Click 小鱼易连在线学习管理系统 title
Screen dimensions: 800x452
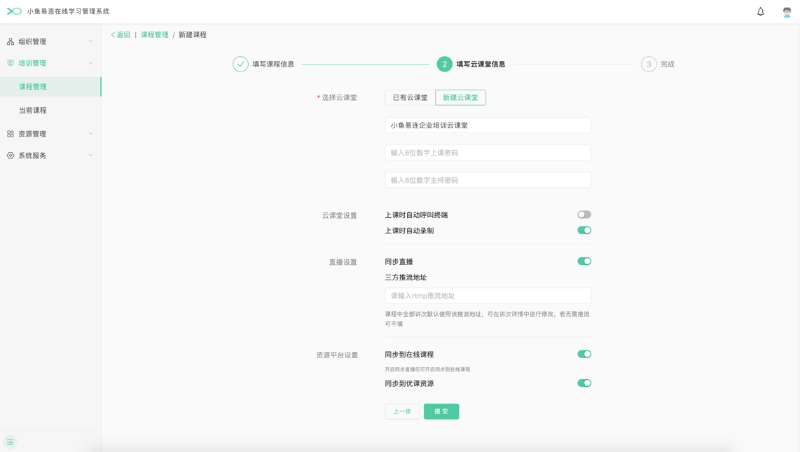click(68, 11)
